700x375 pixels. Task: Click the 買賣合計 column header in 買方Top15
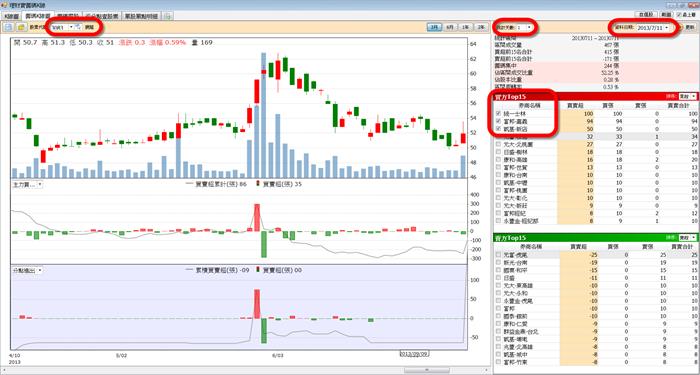(x=679, y=106)
